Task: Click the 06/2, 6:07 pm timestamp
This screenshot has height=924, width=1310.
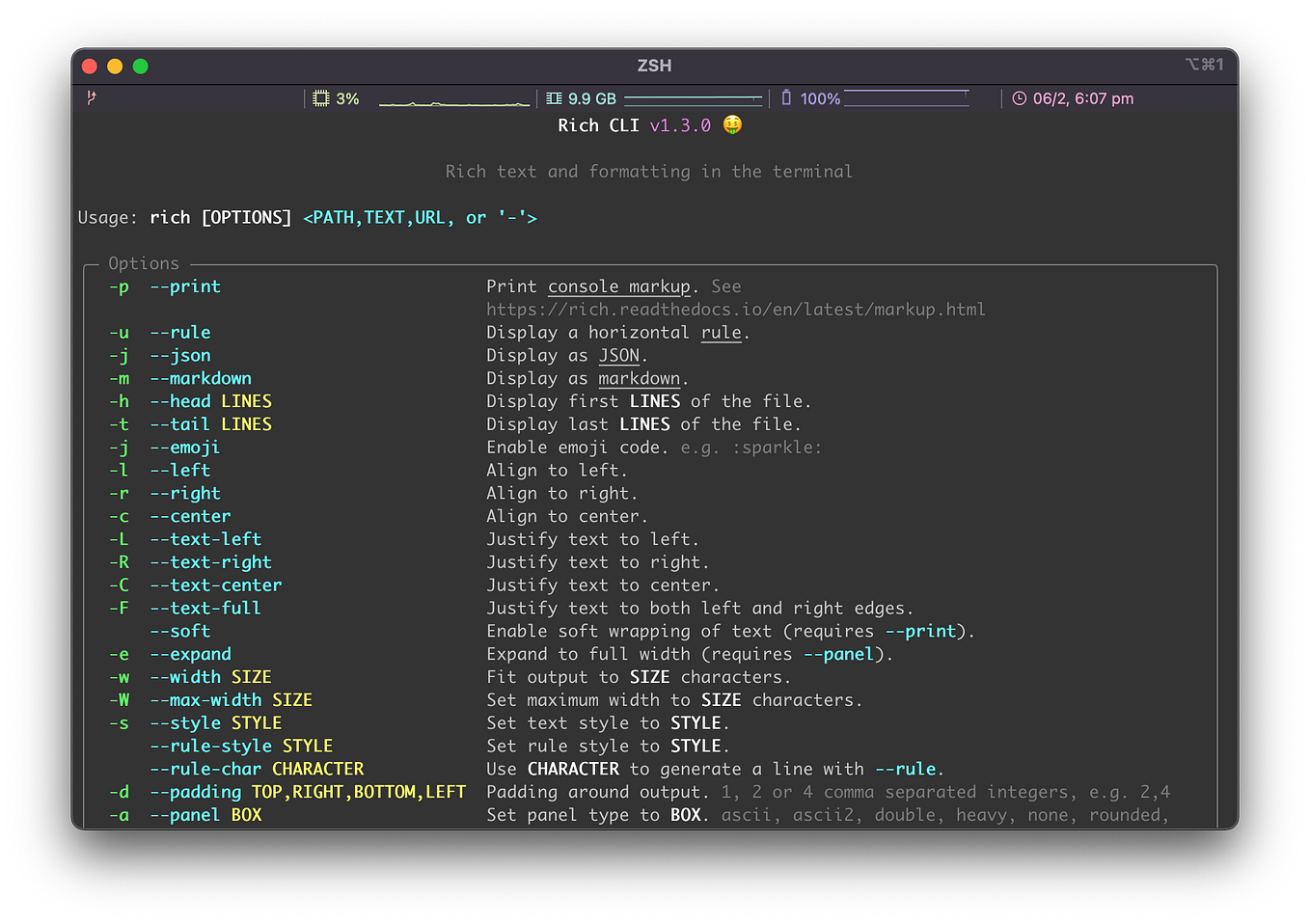Action: 1082,97
